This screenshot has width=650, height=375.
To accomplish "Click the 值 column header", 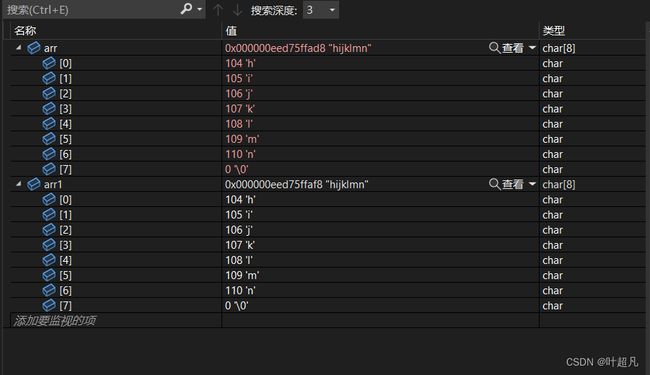I will coord(231,31).
